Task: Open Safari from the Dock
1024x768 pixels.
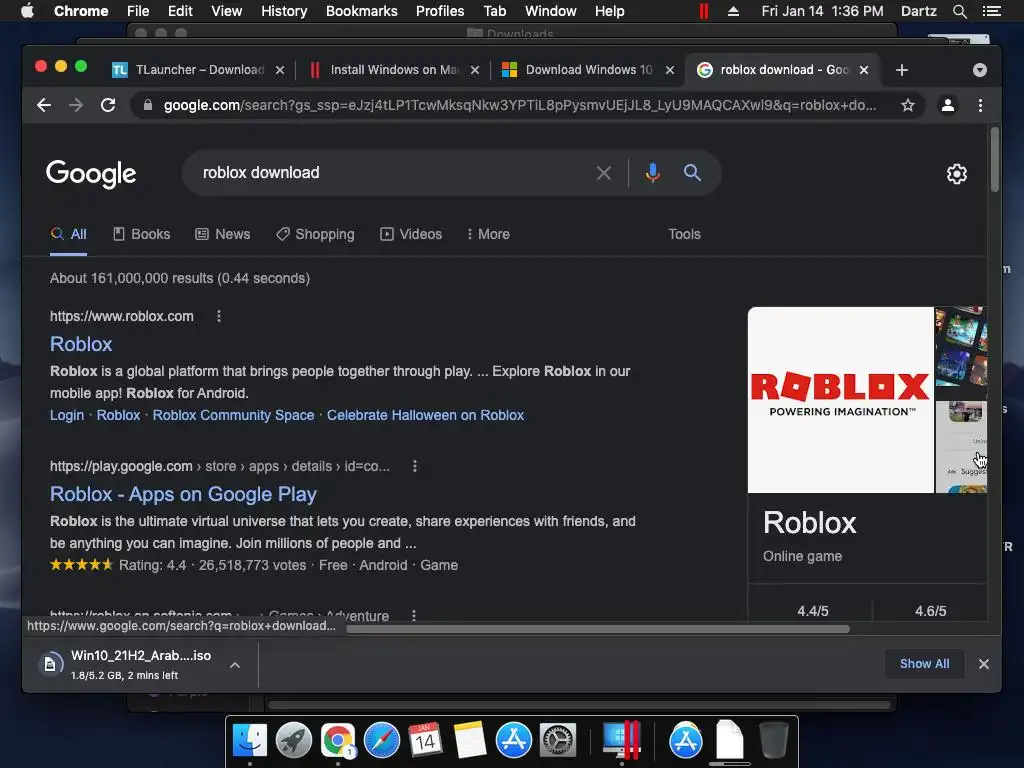Action: (381, 741)
